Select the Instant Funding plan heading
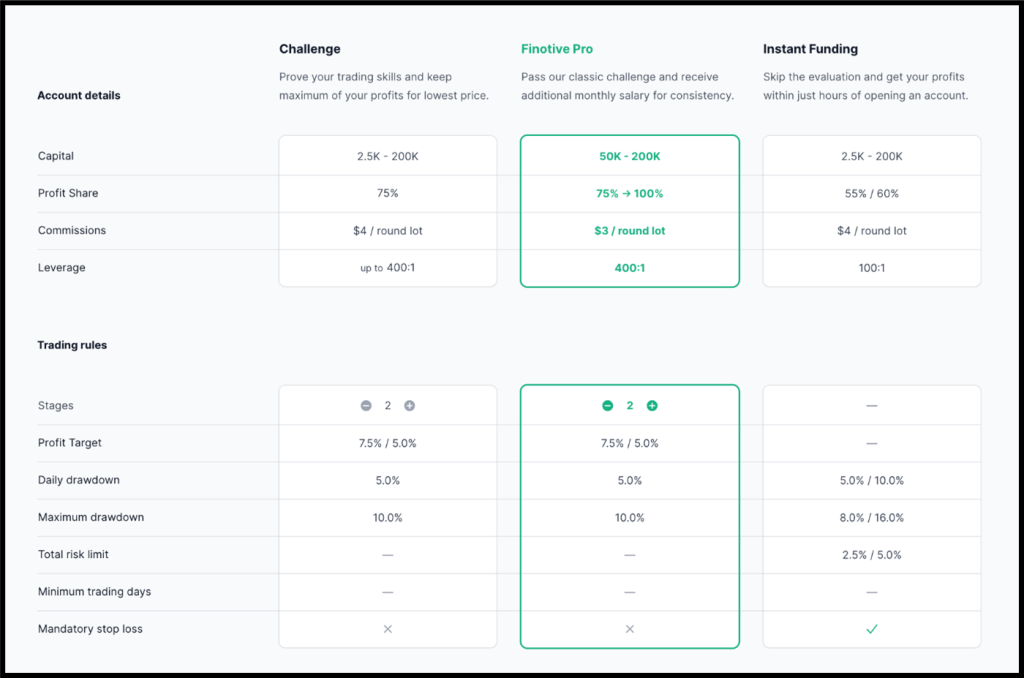Viewport: 1024px width, 678px height. pos(810,49)
